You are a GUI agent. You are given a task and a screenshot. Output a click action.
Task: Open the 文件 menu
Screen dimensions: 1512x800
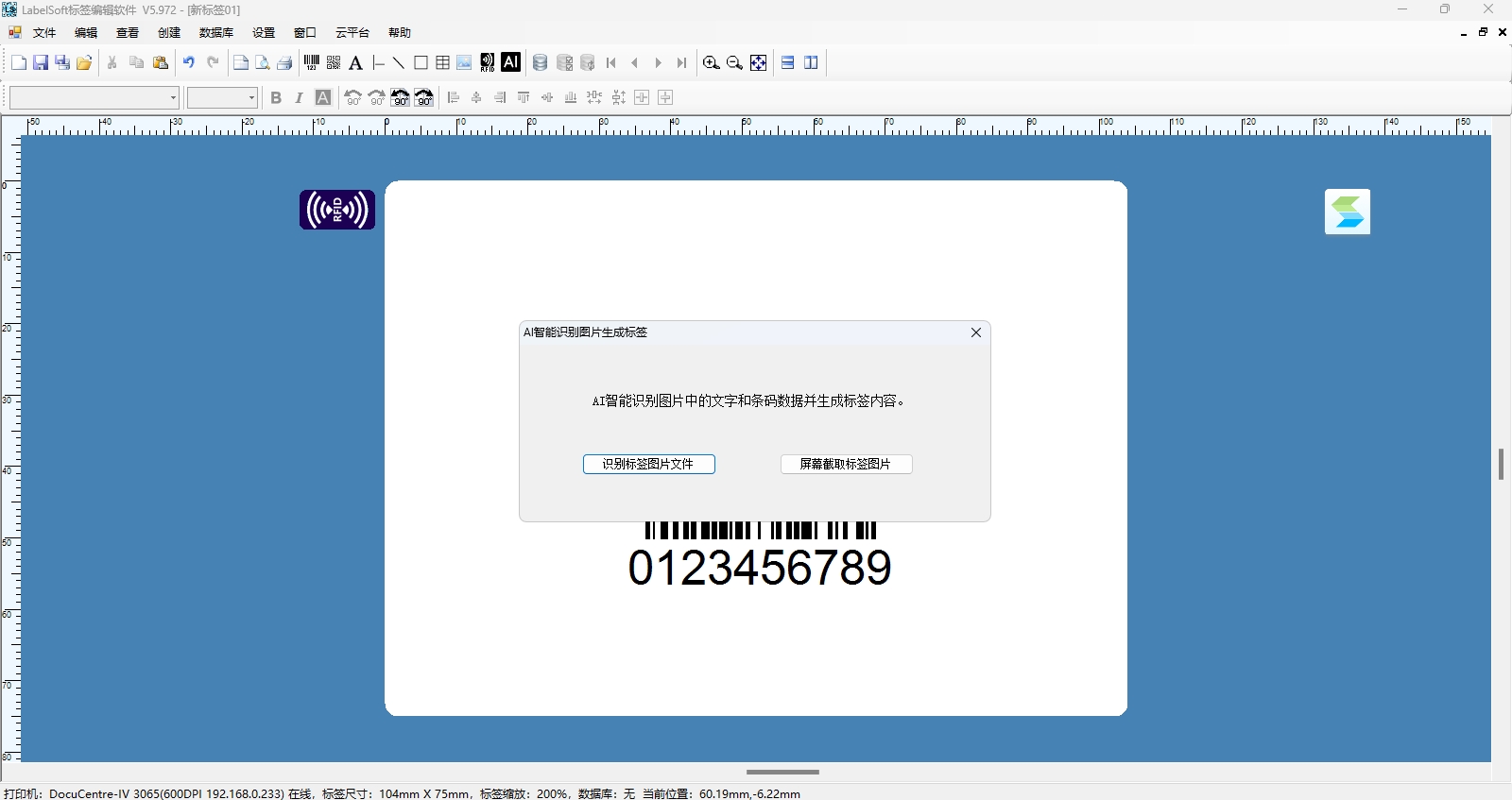click(x=44, y=32)
